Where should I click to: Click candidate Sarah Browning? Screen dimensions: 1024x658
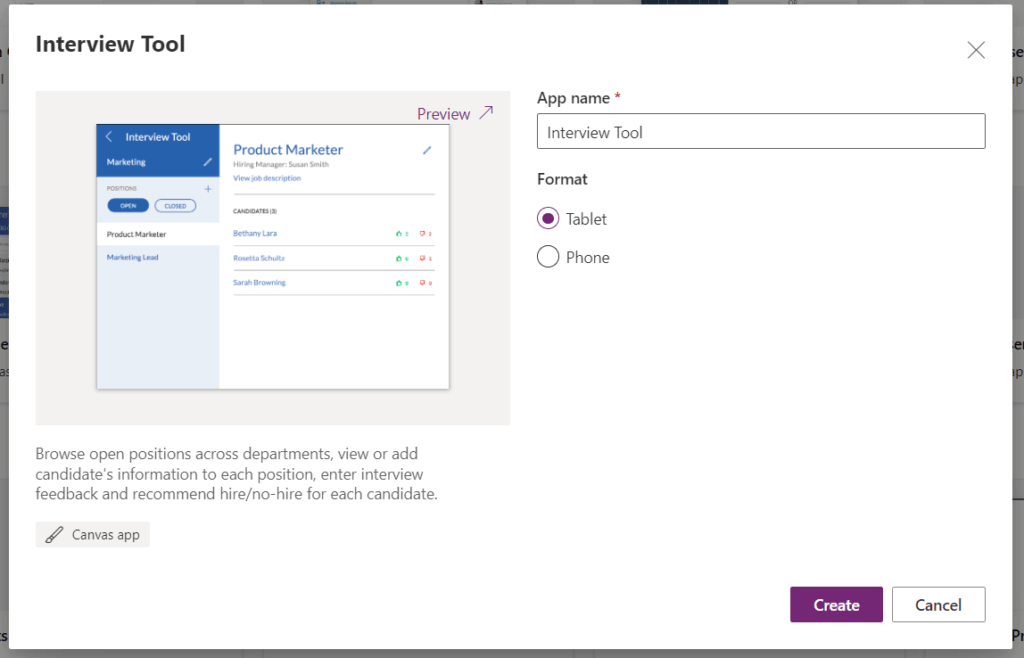[x=259, y=283]
